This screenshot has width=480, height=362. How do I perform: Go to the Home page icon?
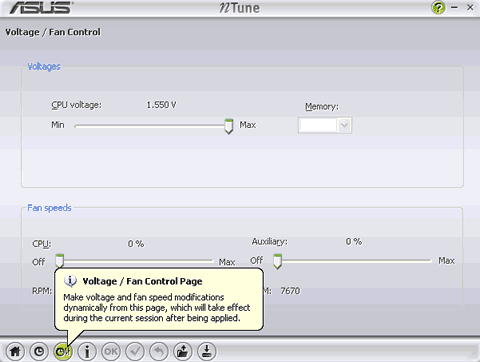pos(15,351)
